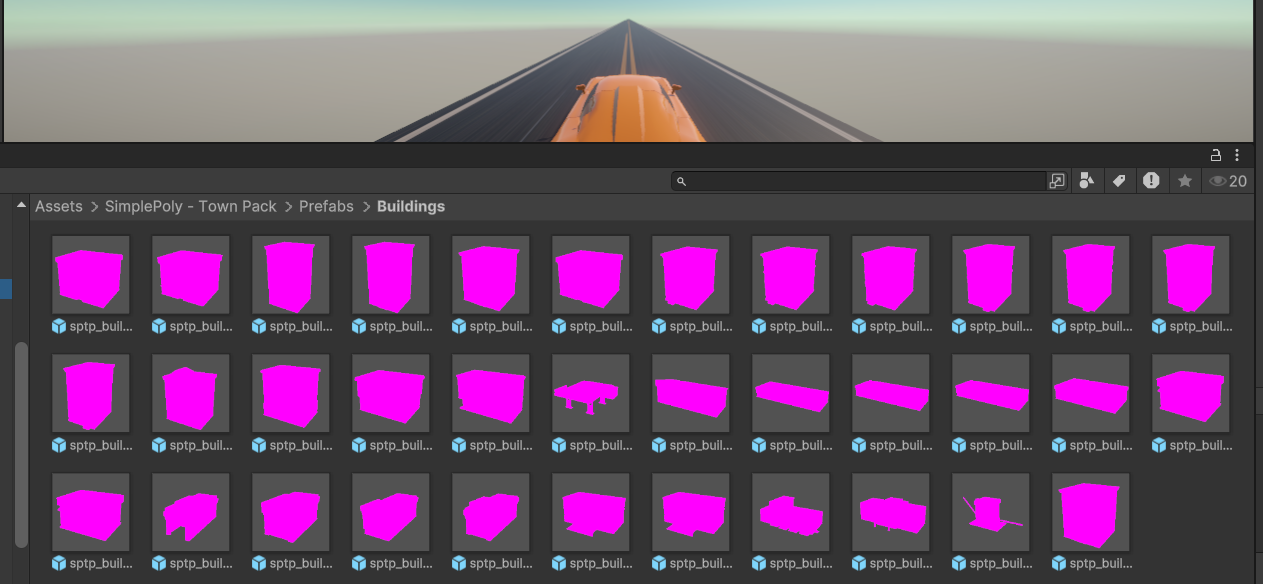This screenshot has height=584, width=1263.
Task: Open the Search by Type filter
Action: 1087,181
